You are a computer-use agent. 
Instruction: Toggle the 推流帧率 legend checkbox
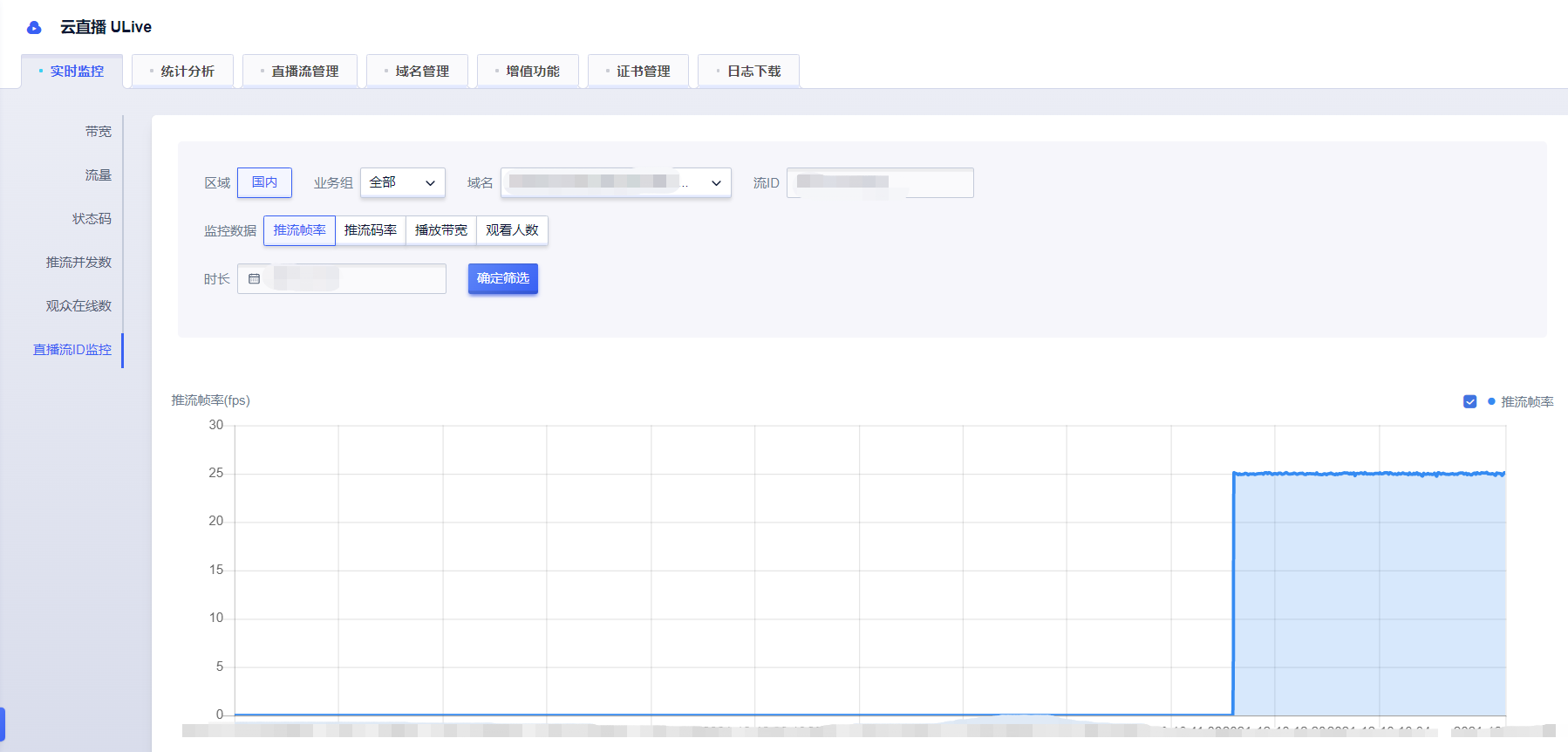click(1469, 402)
